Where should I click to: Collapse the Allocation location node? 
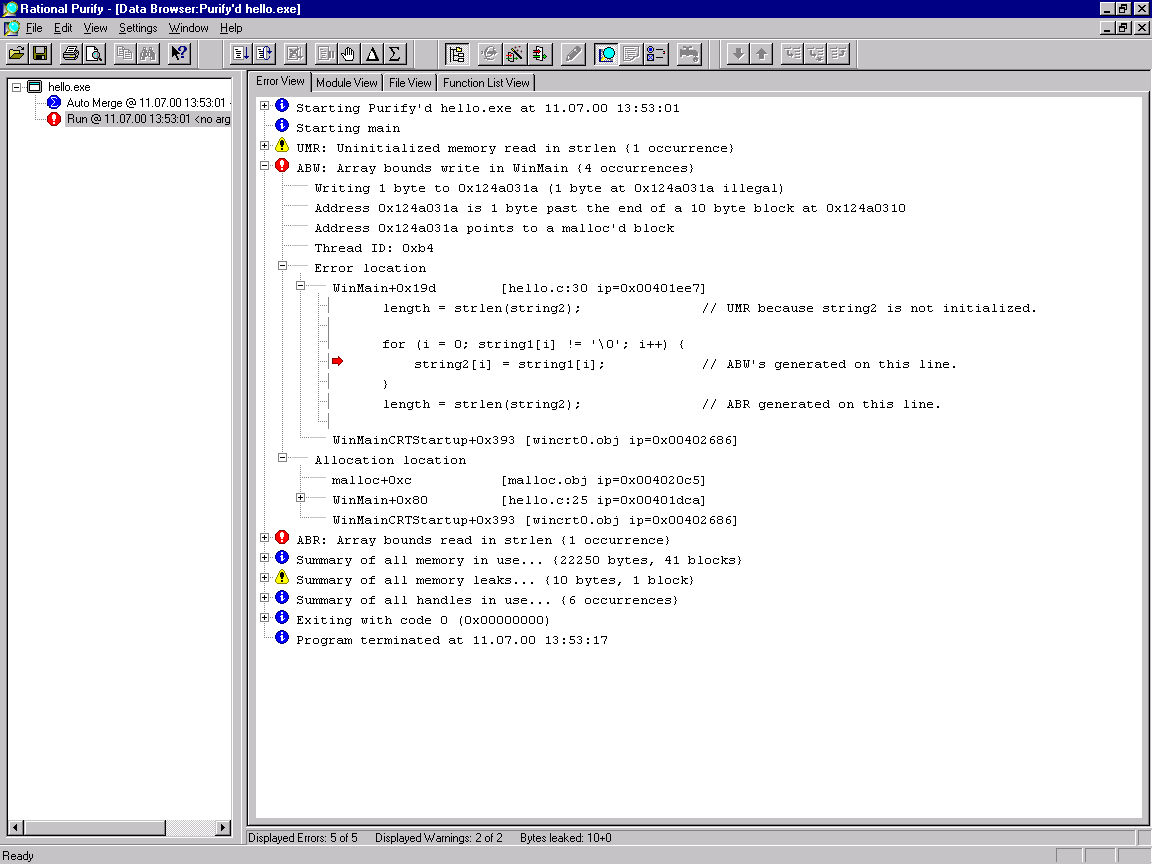coord(282,457)
